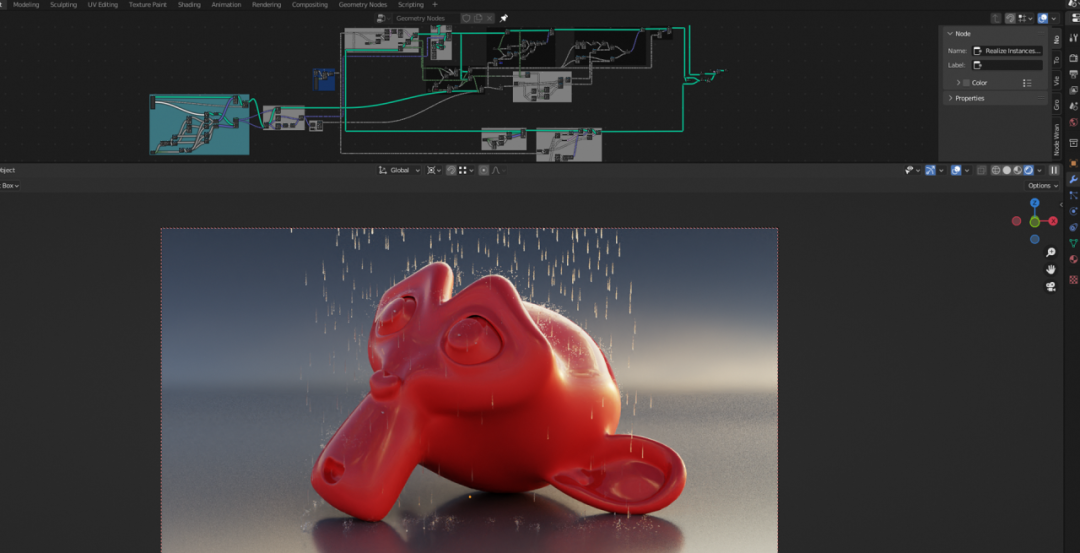Click the viewport pan hand icon

coord(1050,269)
